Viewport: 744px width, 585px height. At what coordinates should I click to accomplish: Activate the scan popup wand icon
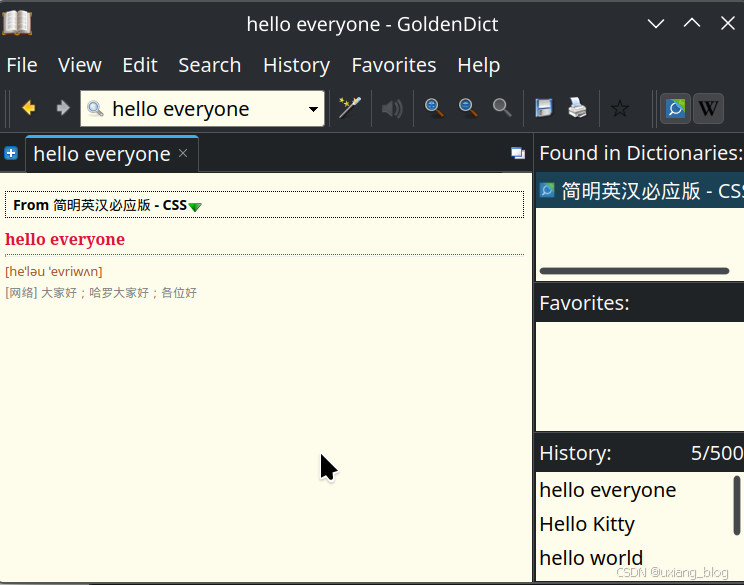(x=350, y=108)
